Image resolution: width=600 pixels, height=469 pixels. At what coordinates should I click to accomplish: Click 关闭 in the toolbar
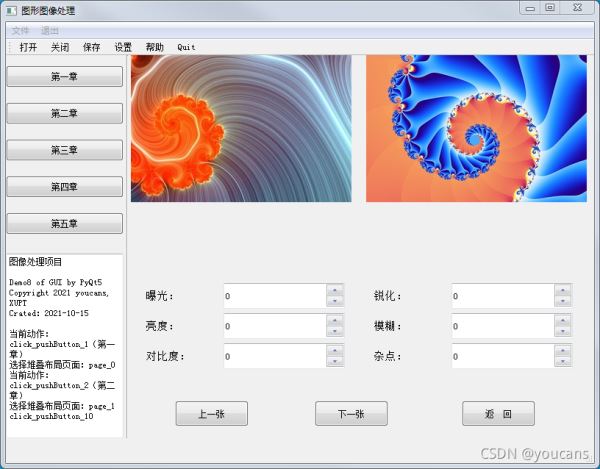coord(60,47)
